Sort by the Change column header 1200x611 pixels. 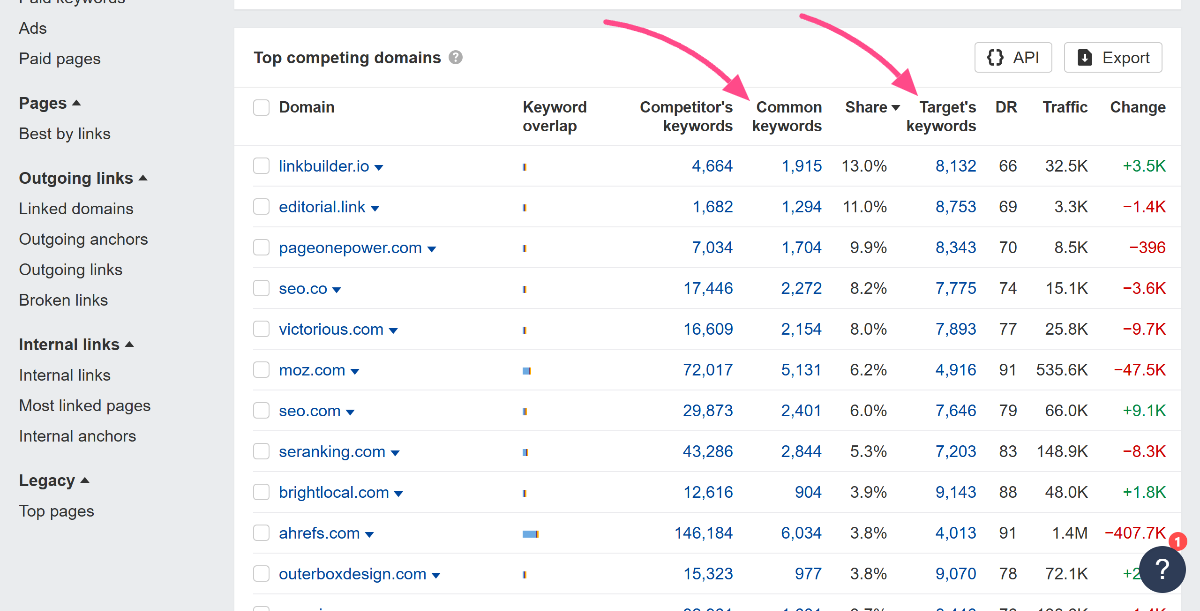tap(1138, 107)
